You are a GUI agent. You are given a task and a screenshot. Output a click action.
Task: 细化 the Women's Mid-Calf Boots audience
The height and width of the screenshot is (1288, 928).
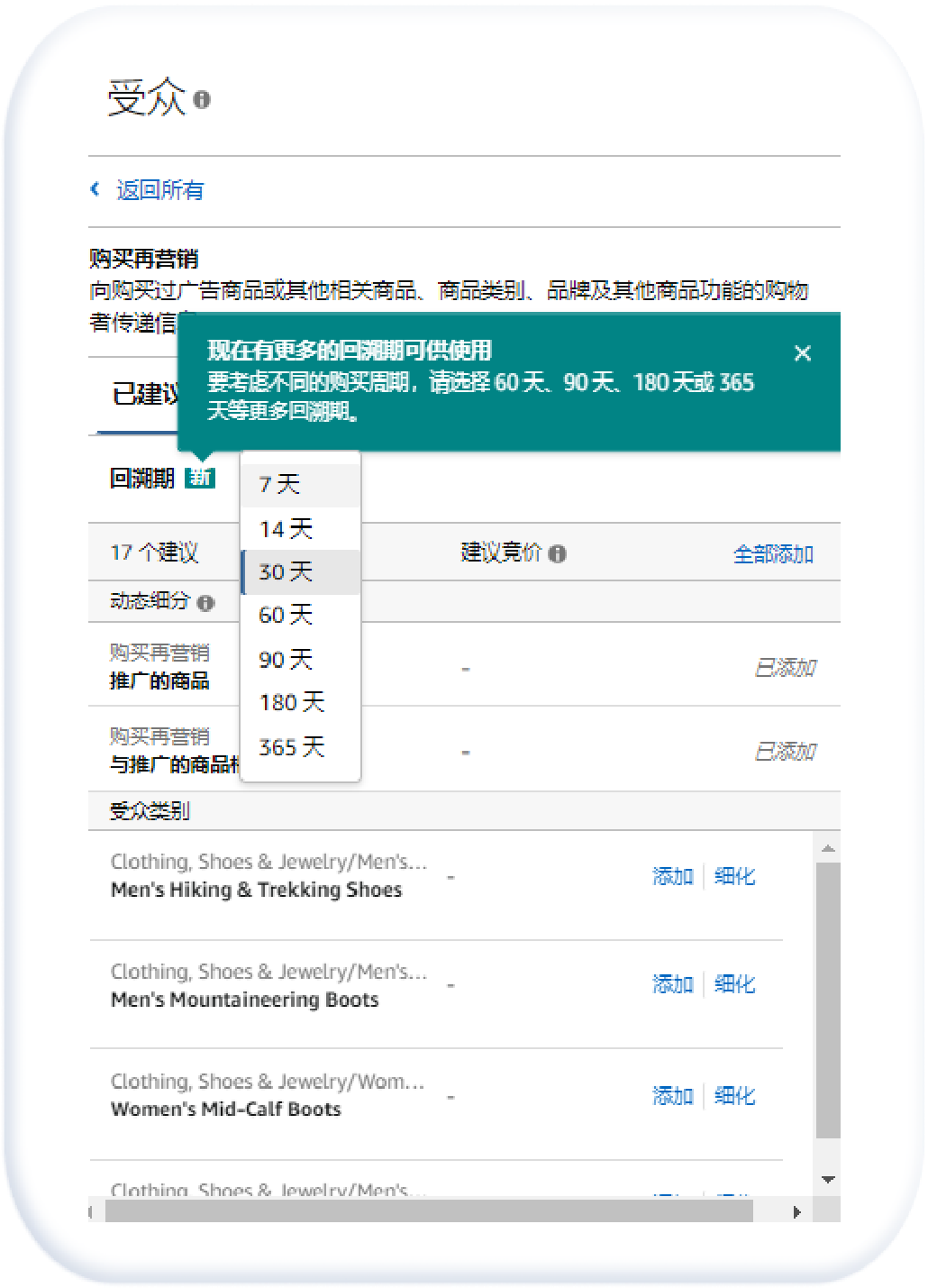[x=734, y=1095]
